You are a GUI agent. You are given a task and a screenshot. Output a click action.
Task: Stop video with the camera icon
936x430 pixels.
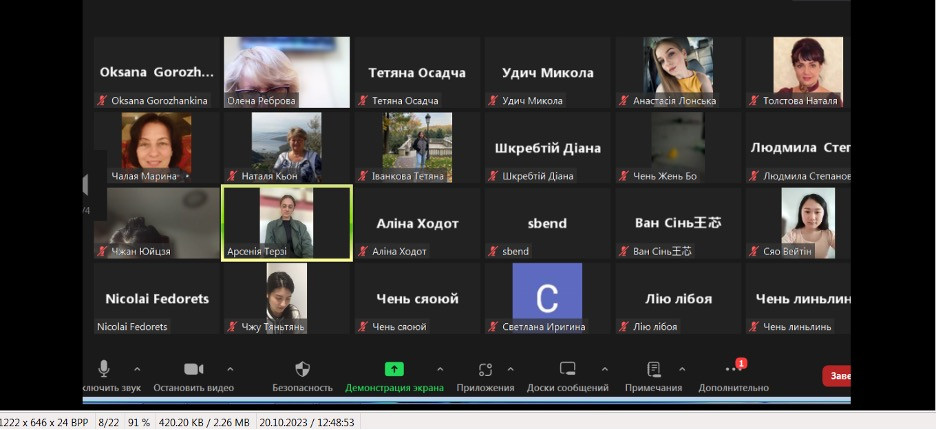[193, 369]
